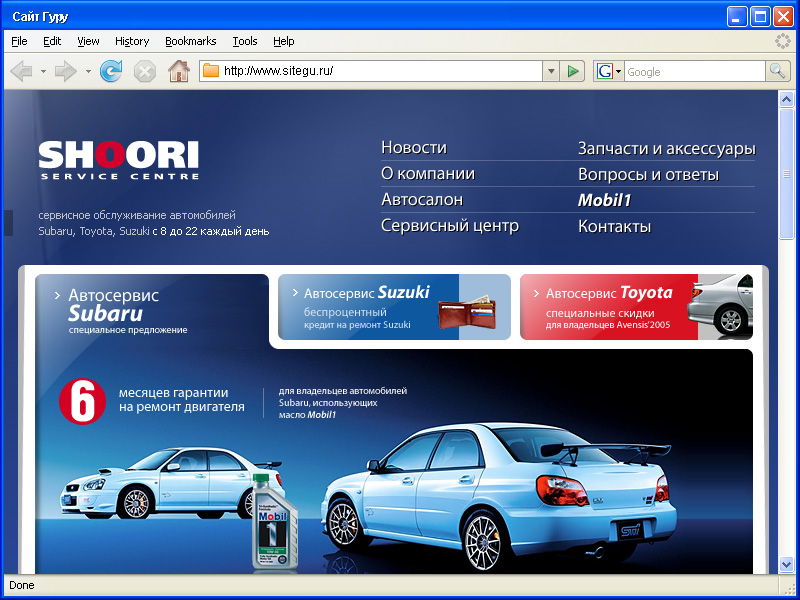
Task: Click the Forward navigation arrow
Action: click(x=65, y=71)
